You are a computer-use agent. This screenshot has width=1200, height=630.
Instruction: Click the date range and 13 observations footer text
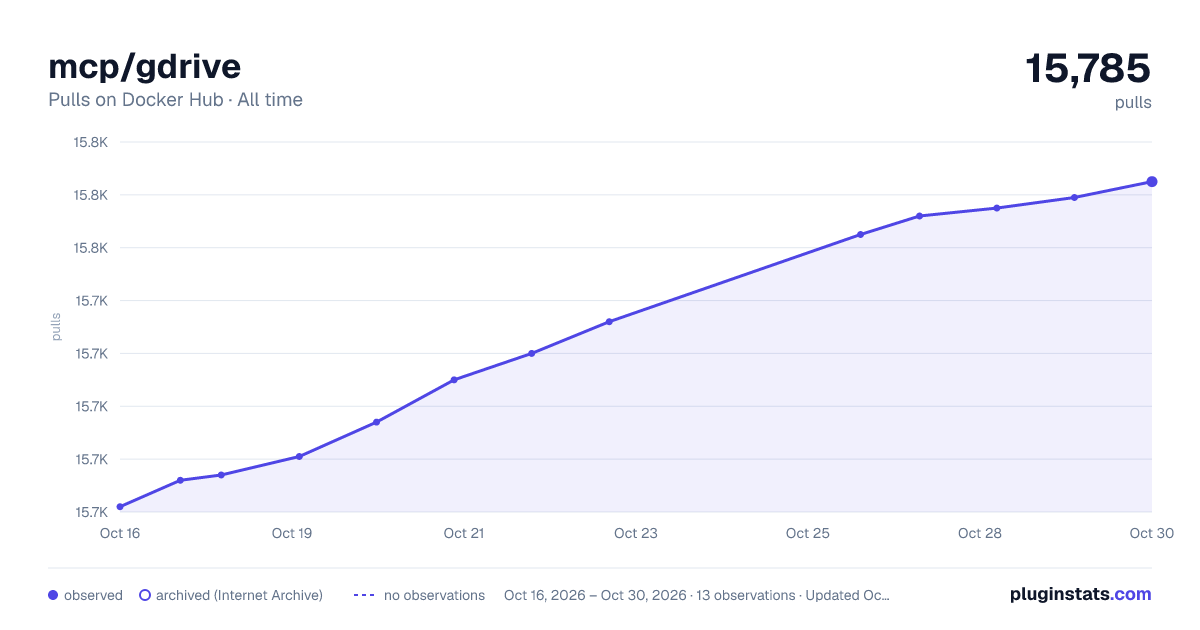(x=697, y=595)
